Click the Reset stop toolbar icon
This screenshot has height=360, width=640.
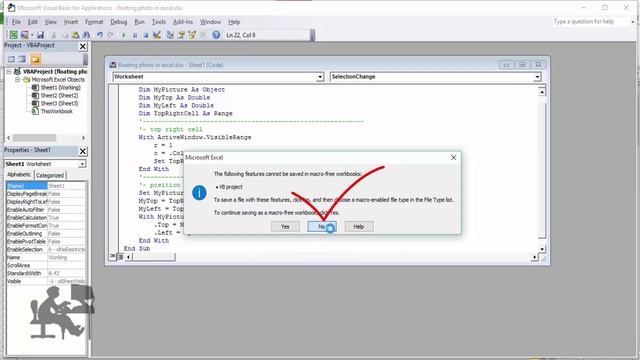(x=146, y=35)
